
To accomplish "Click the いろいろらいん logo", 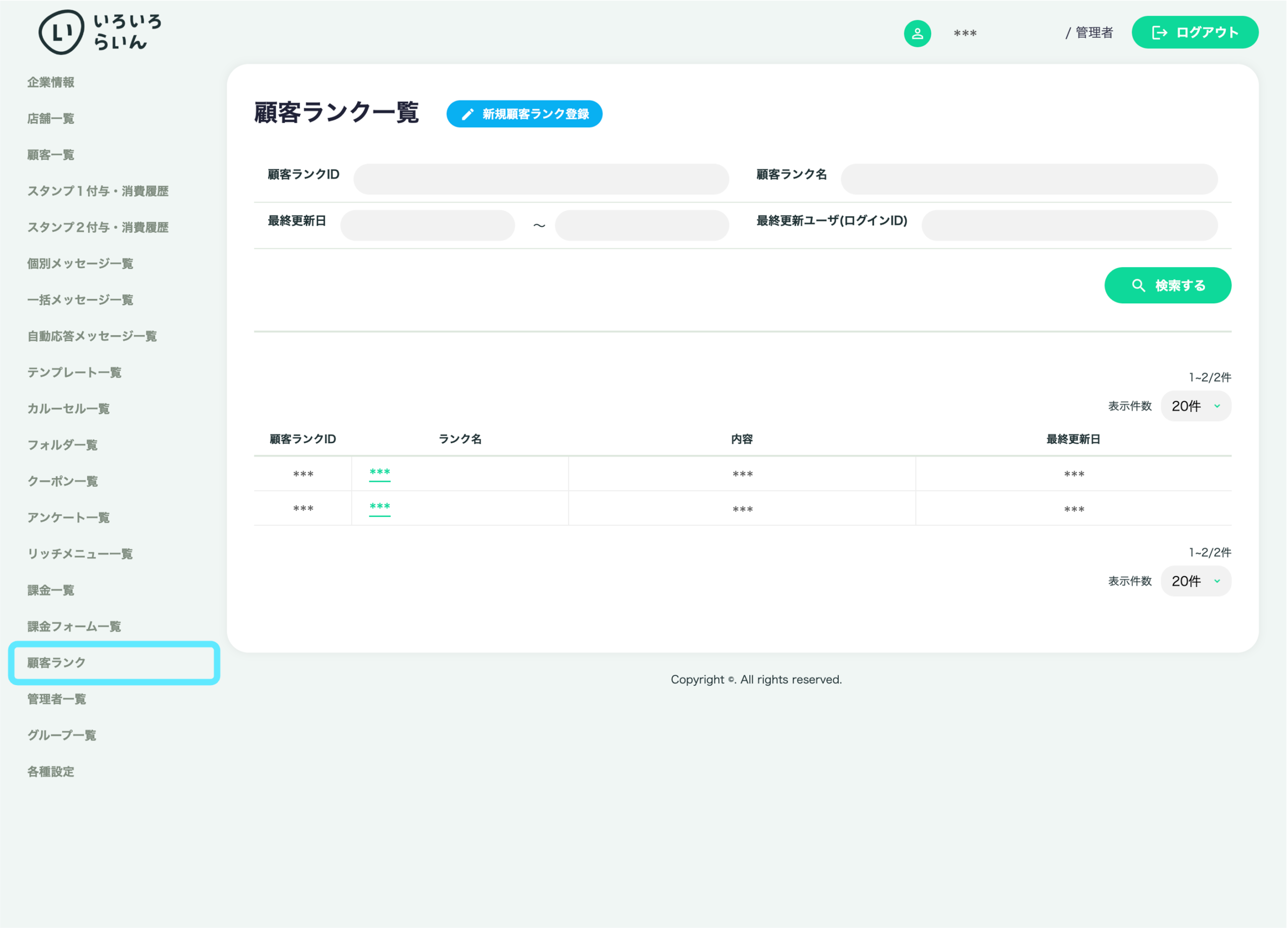I will [101, 32].
